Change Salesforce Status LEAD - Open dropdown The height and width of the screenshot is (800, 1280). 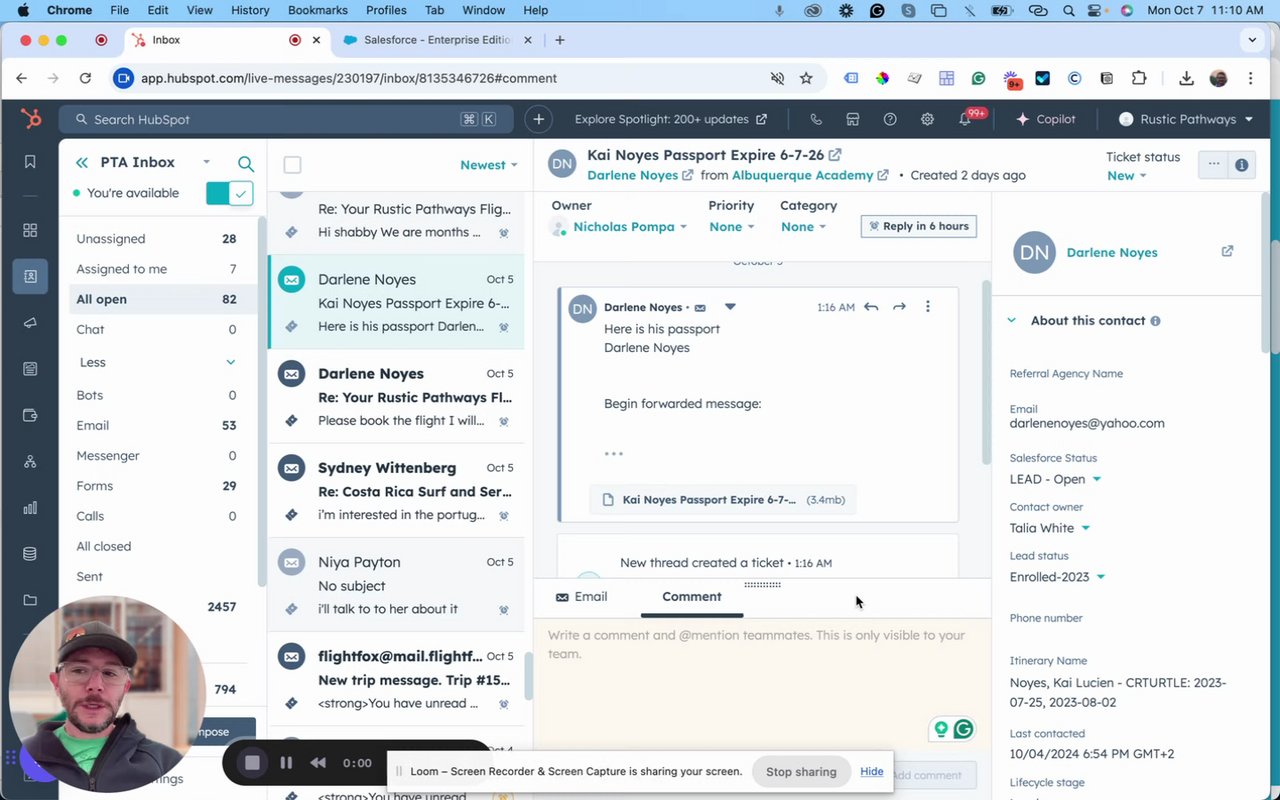click(x=1055, y=479)
